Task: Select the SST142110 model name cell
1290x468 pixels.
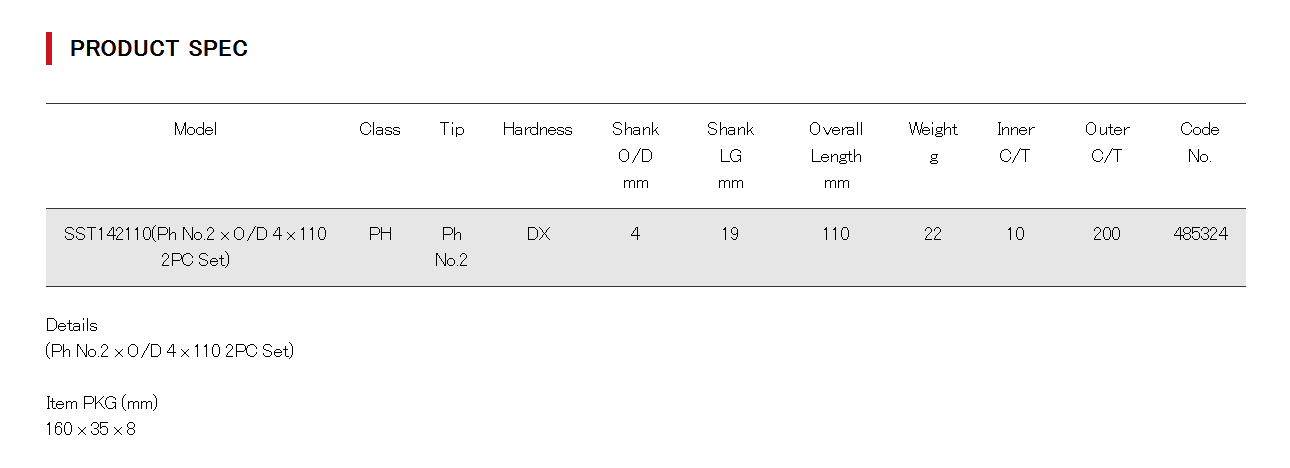Action: coord(195,247)
